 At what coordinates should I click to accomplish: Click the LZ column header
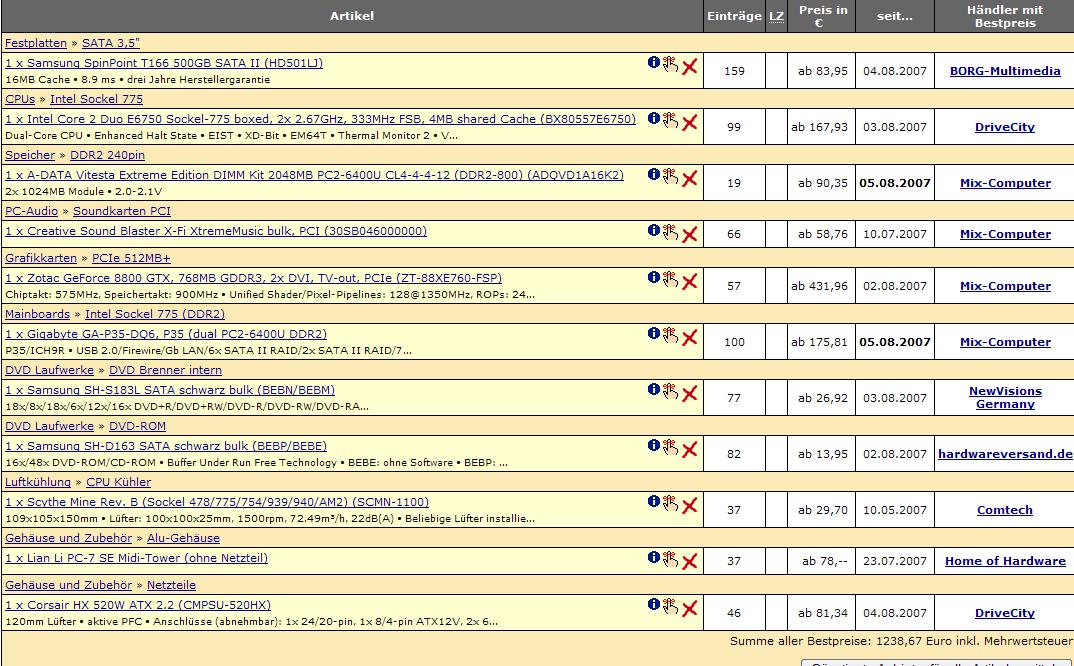tap(776, 16)
